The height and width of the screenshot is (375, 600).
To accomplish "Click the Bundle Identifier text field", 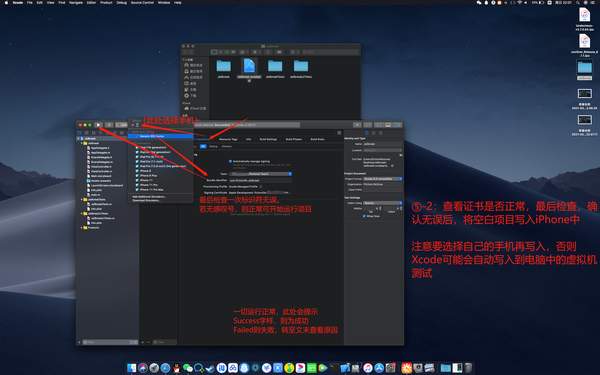I will click(x=260, y=180).
